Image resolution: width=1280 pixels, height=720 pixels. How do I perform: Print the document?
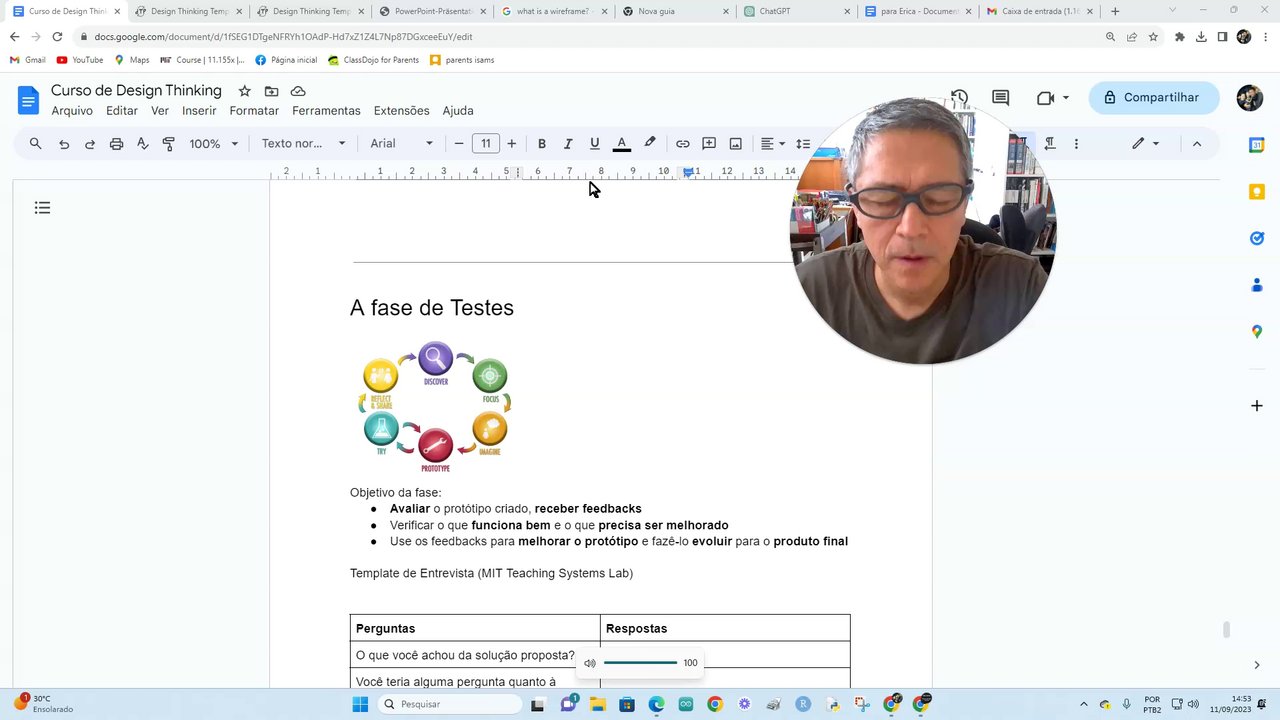(116, 144)
